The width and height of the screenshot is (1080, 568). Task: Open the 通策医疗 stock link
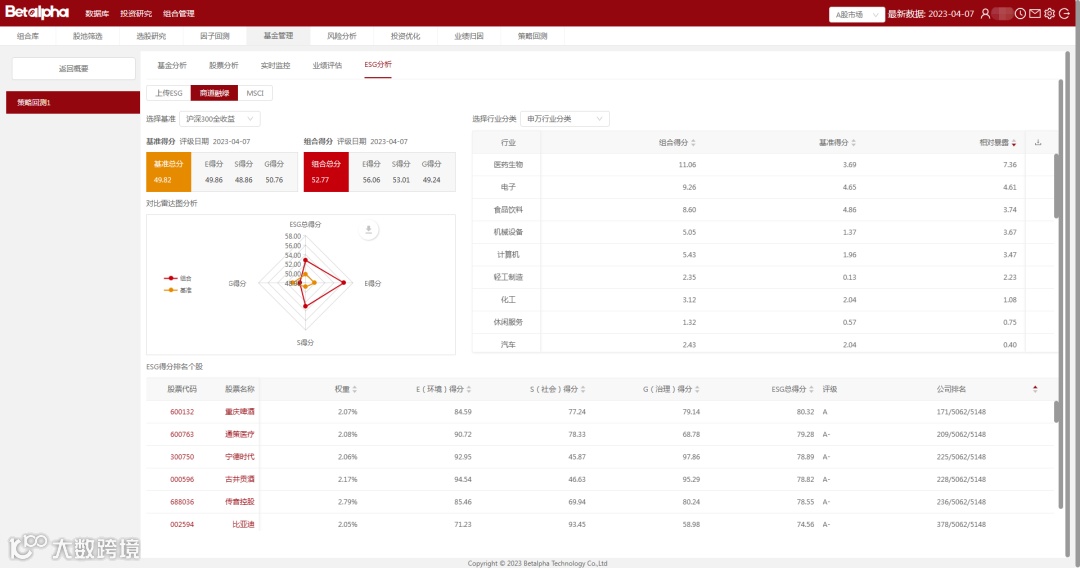pos(240,434)
